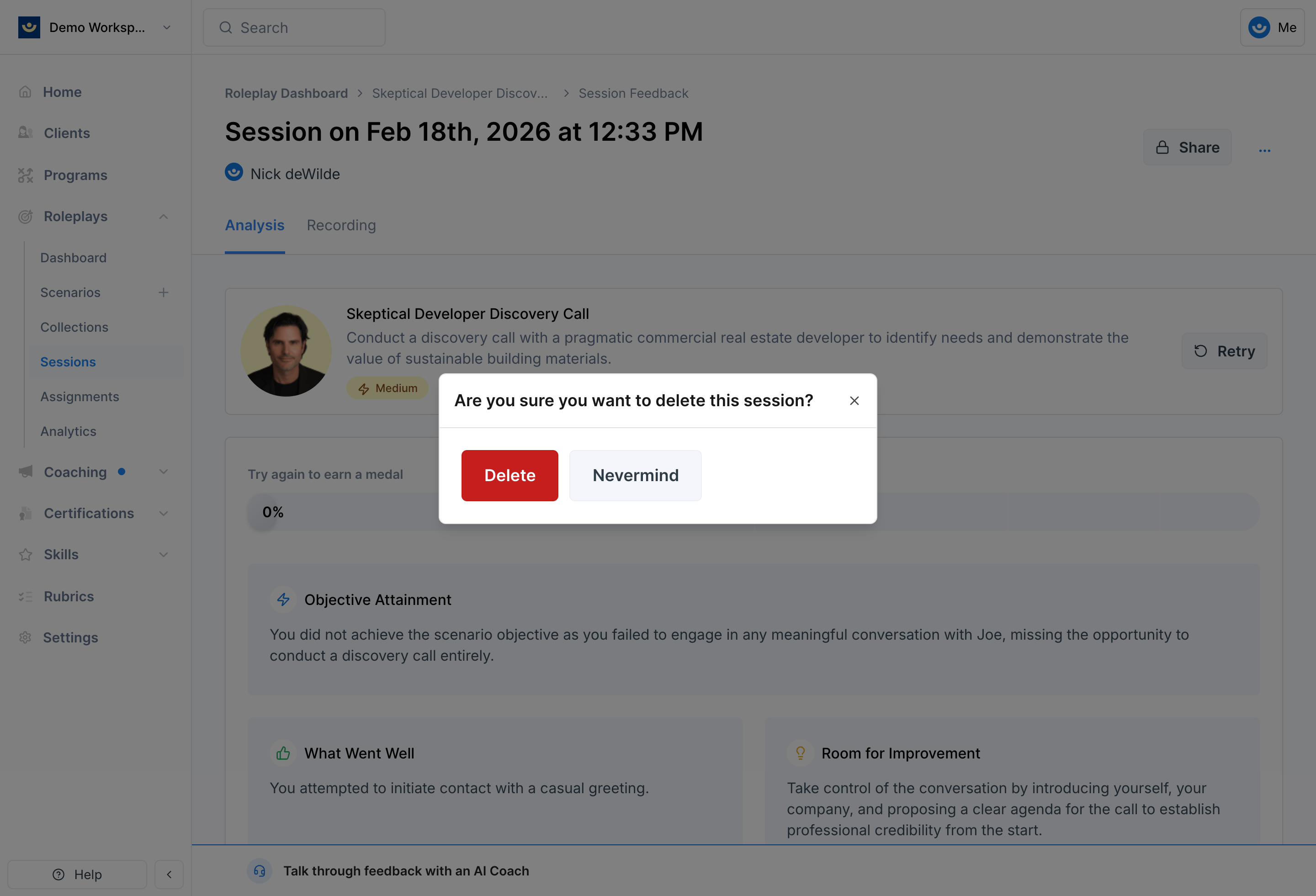
Task: Click the Programs icon
Action: point(26,175)
